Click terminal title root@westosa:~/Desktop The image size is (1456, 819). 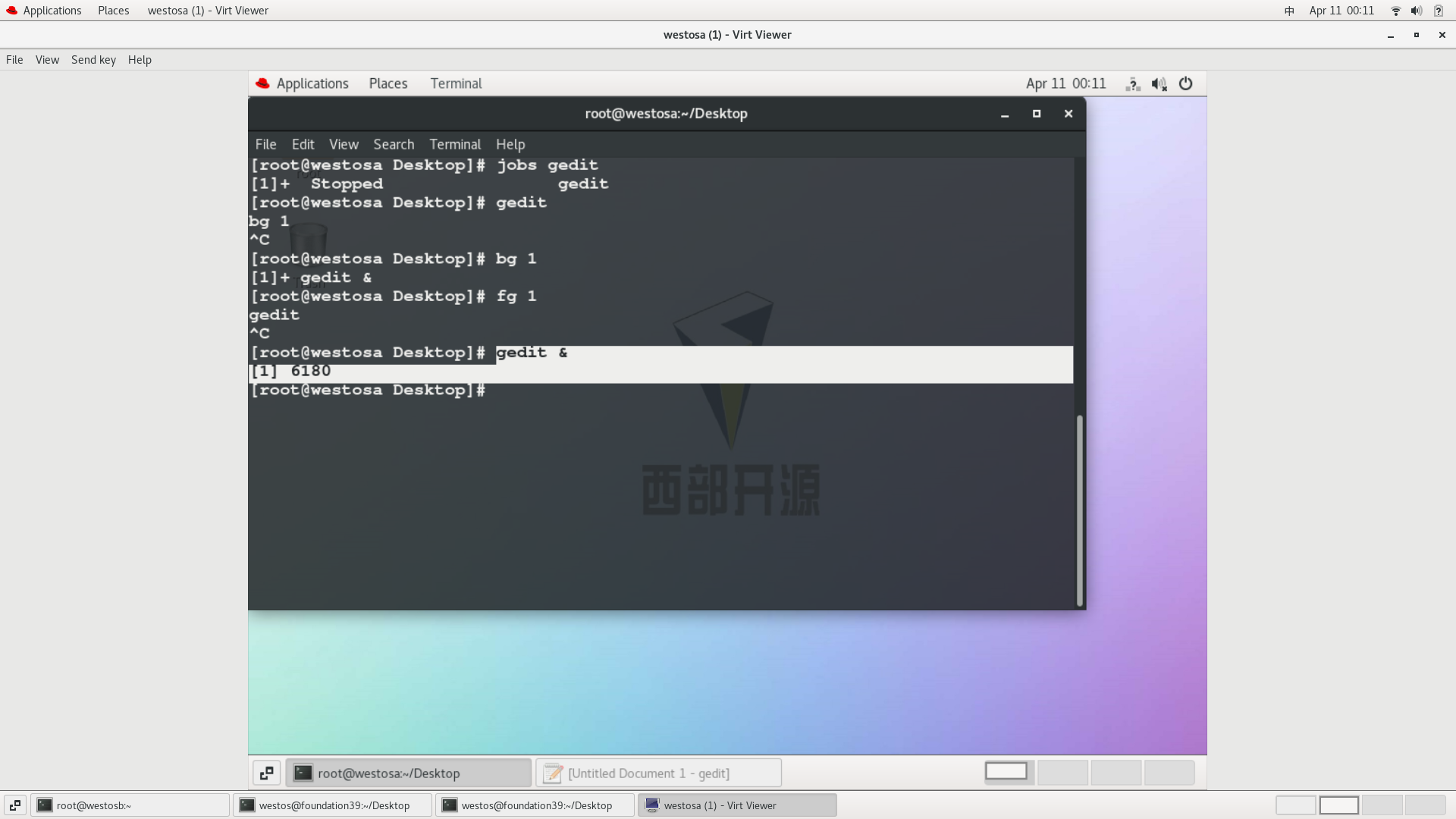click(x=666, y=114)
